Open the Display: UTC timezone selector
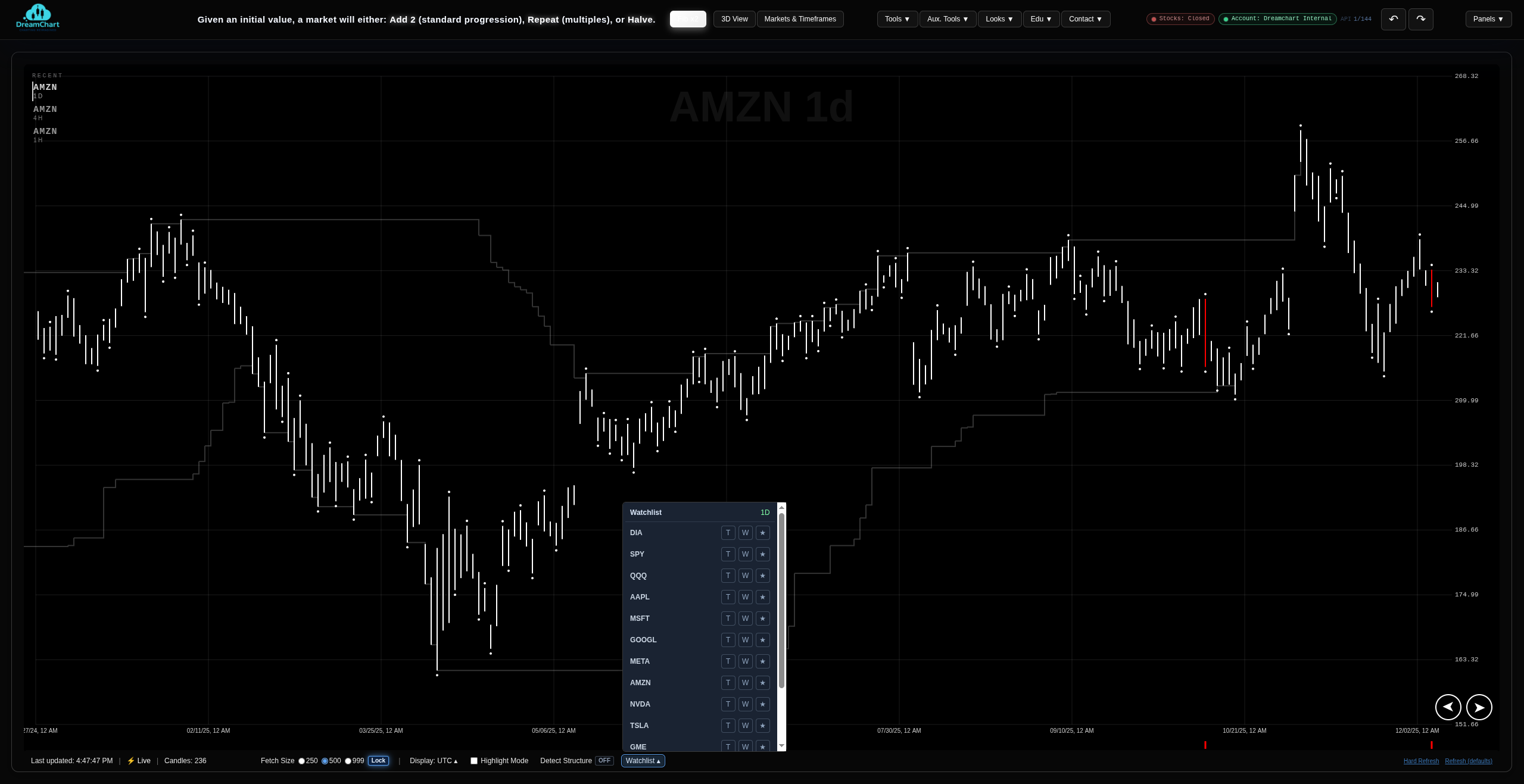 pyautogui.click(x=434, y=761)
